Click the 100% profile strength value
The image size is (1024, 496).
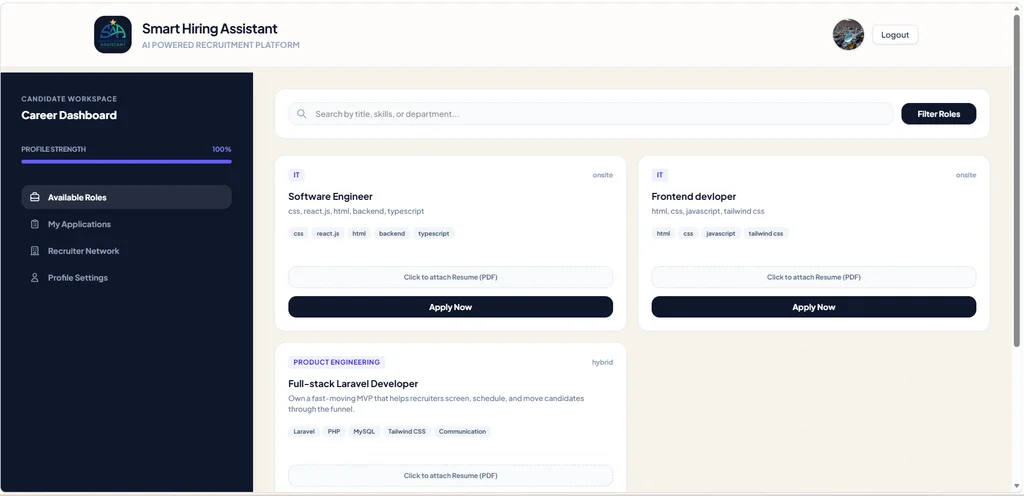pos(221,149)
